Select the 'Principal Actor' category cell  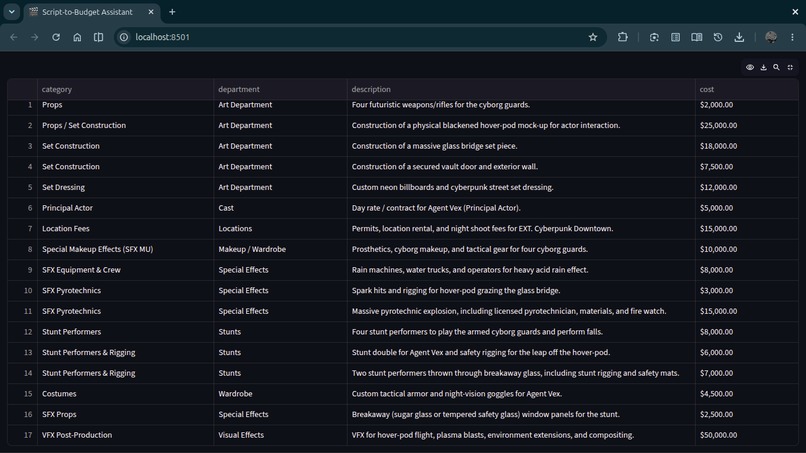point(125,208)
